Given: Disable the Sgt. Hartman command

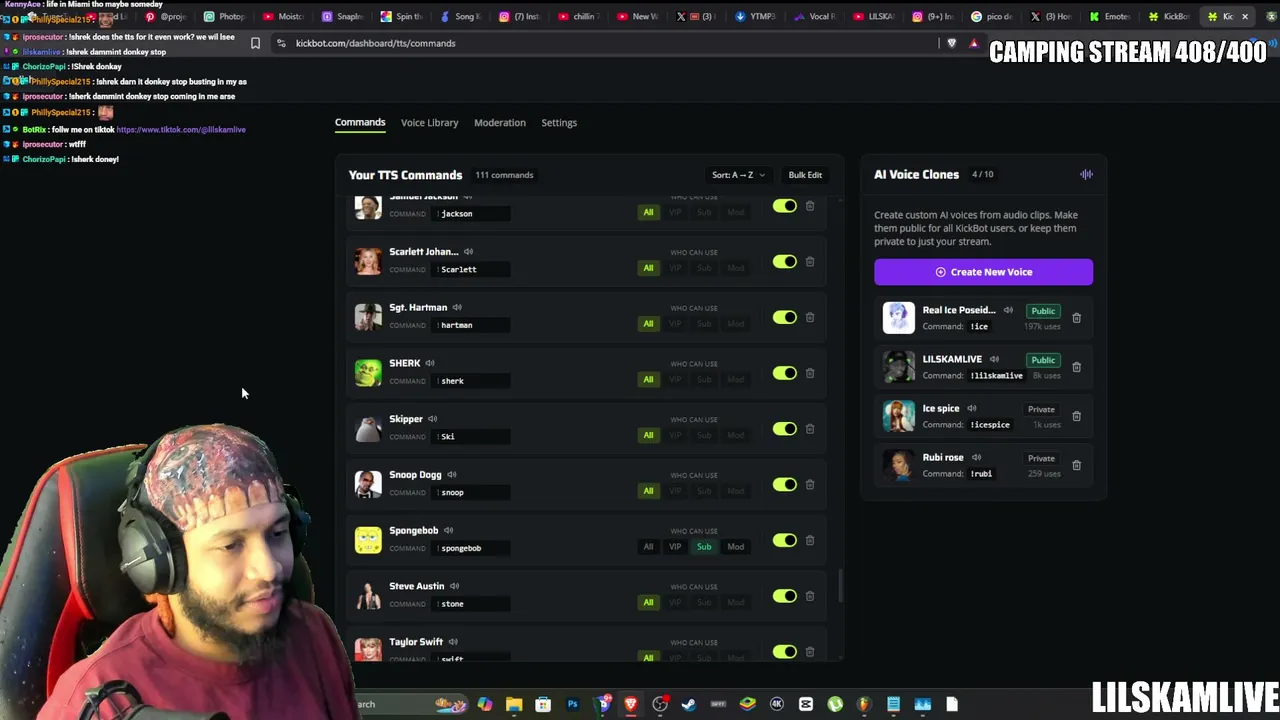Looking at the screenshot, I should pos(784,318).
